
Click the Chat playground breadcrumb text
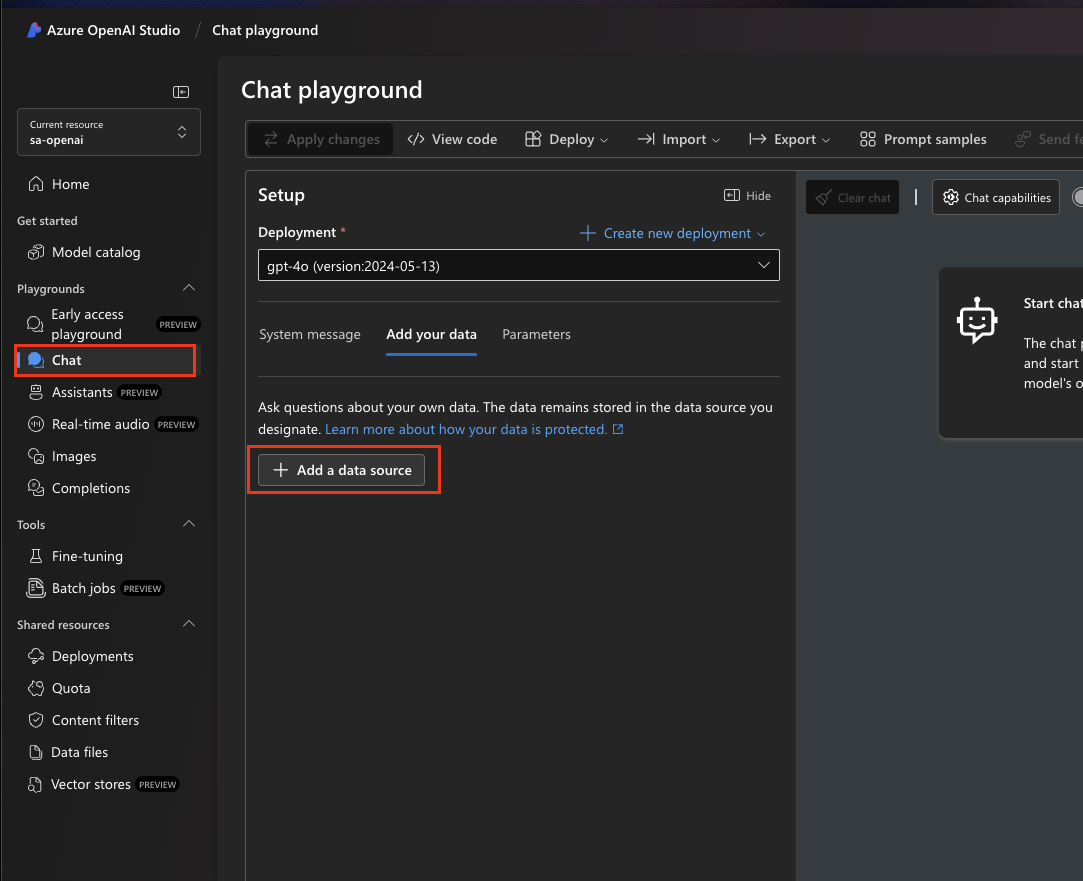265,30
